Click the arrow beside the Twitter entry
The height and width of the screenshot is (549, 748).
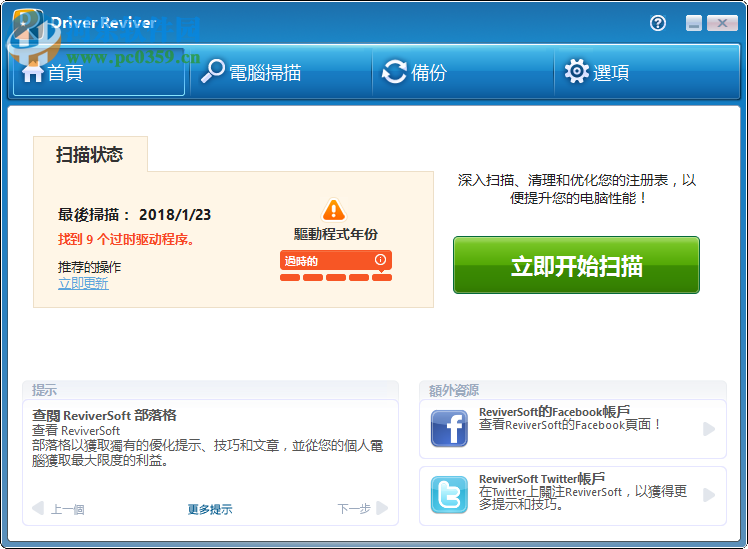pos(709,495)
